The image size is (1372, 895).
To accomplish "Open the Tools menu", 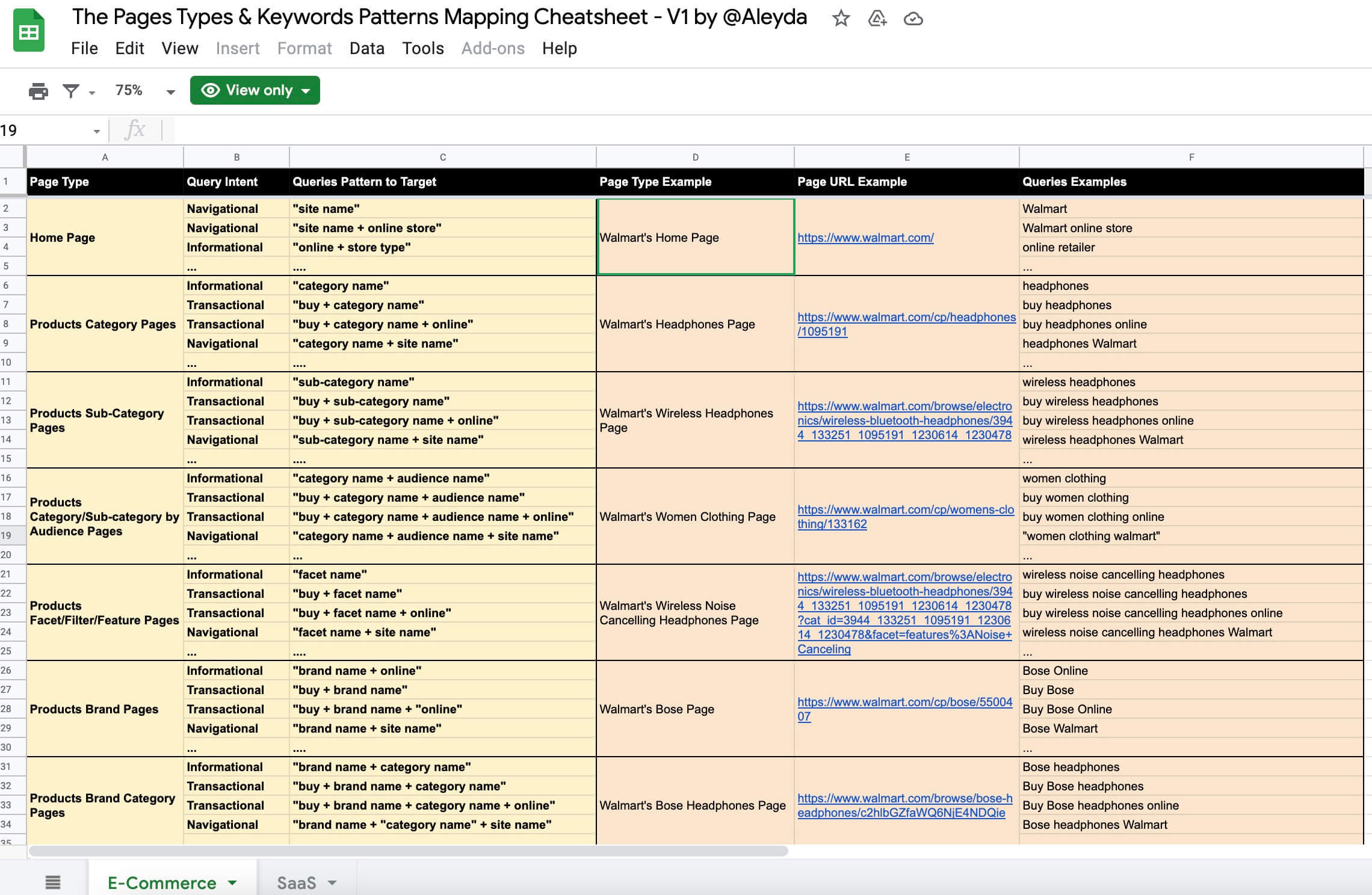I will click(422, 48).
